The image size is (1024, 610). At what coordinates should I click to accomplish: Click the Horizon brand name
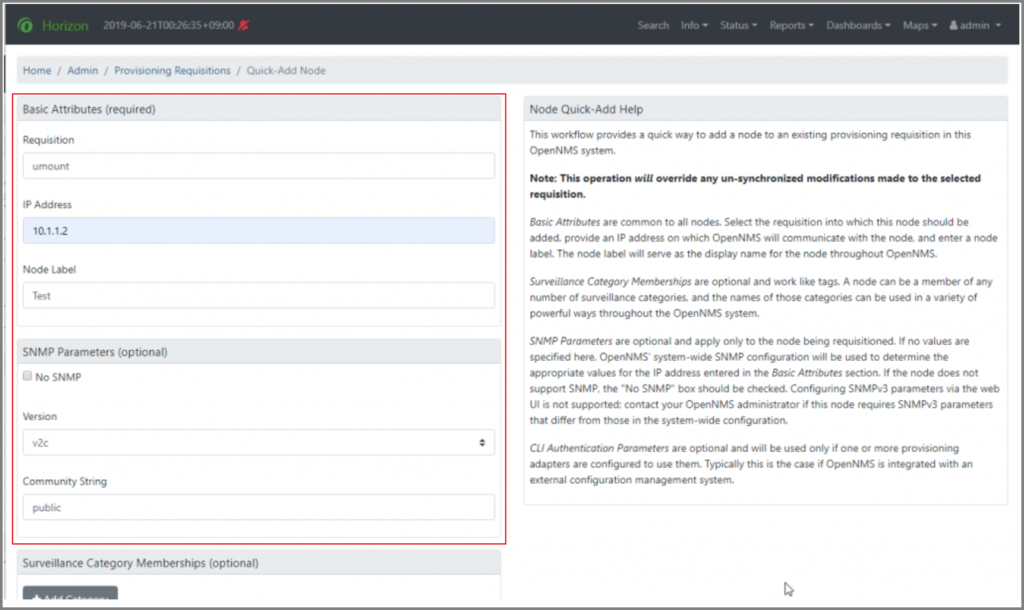[x=65, y=25]
